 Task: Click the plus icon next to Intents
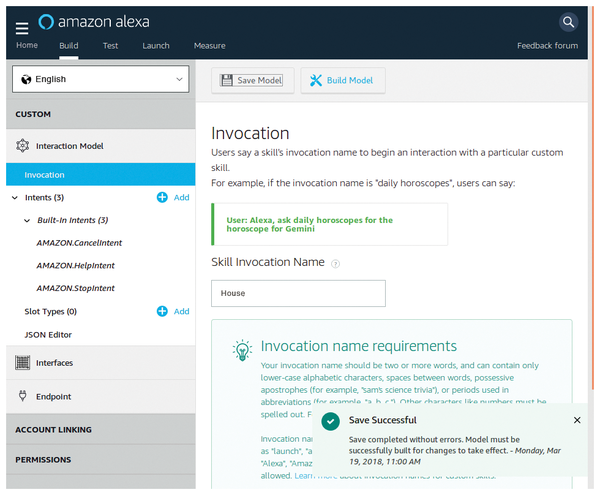tap(162, 197)
